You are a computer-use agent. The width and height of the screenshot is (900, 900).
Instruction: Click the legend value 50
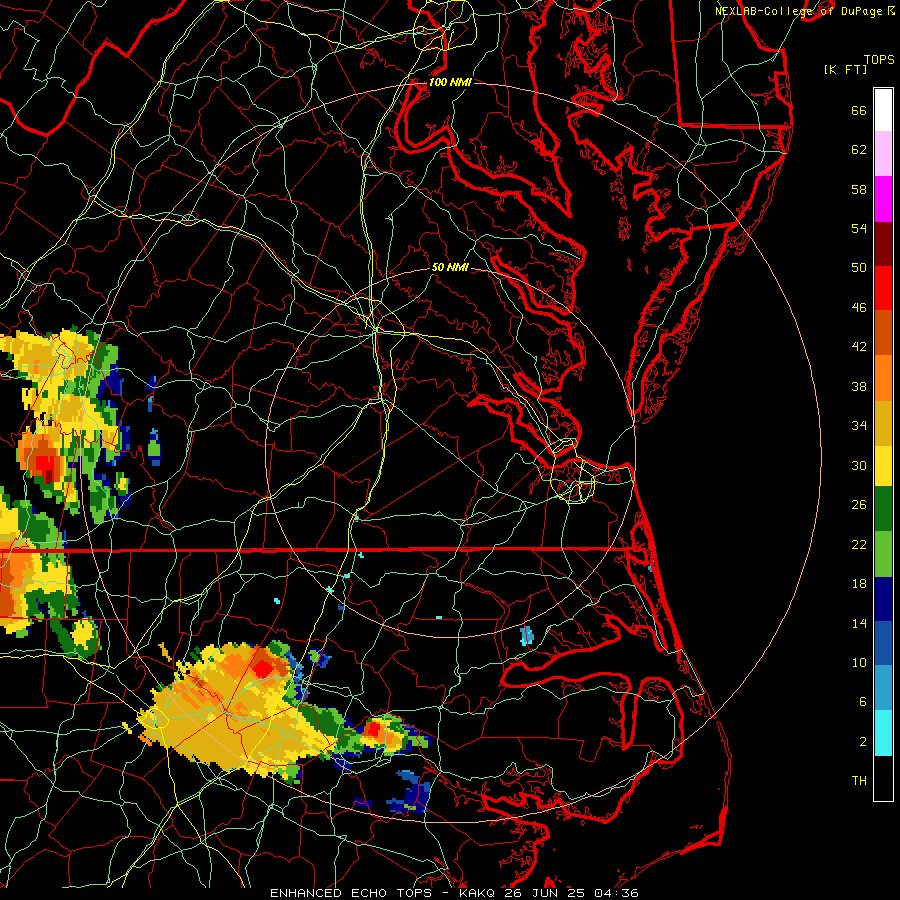tap(859, 268)
